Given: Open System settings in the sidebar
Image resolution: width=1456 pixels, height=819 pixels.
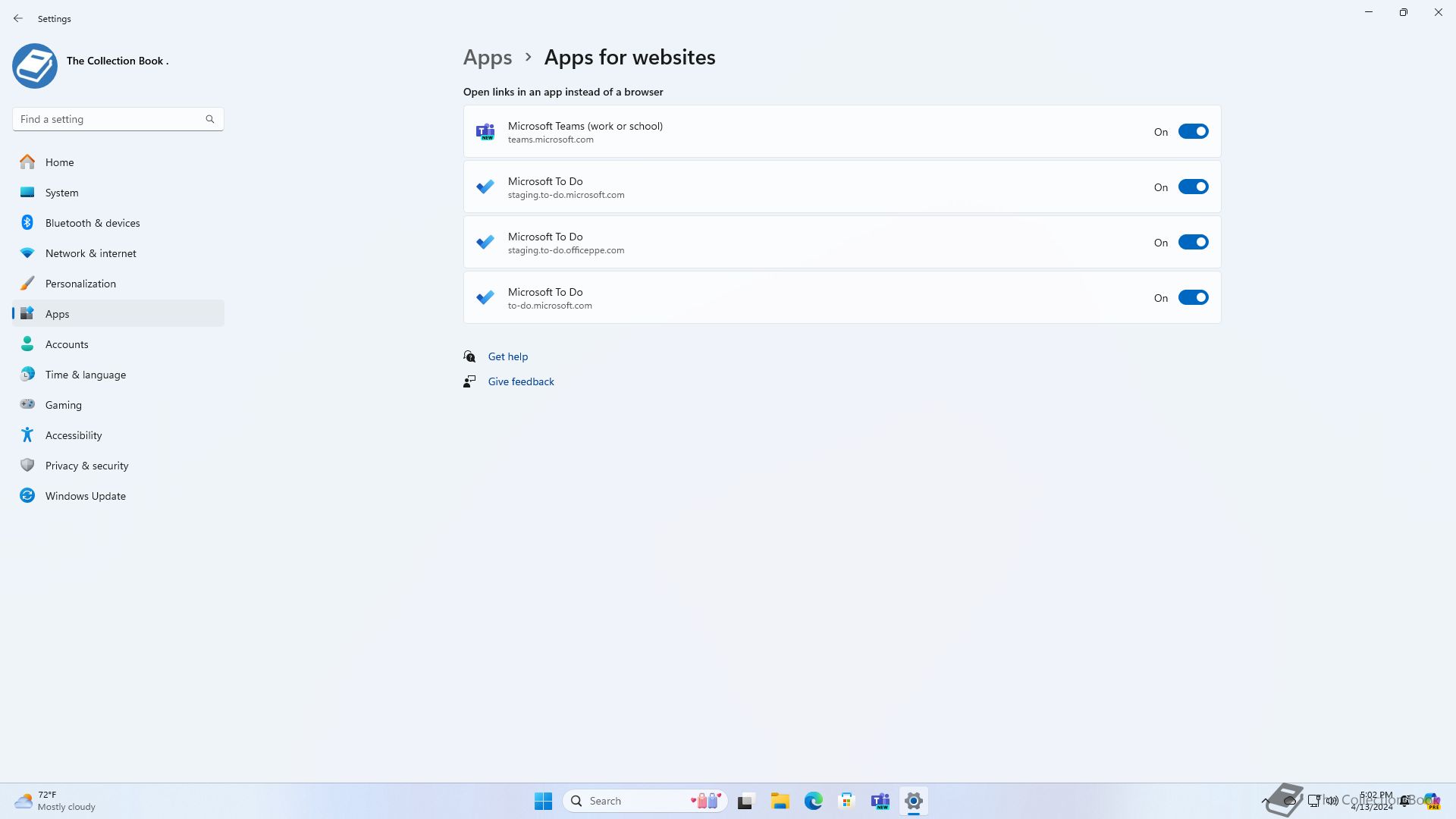Looking at the screenshot, I should (x=118, y=193).
